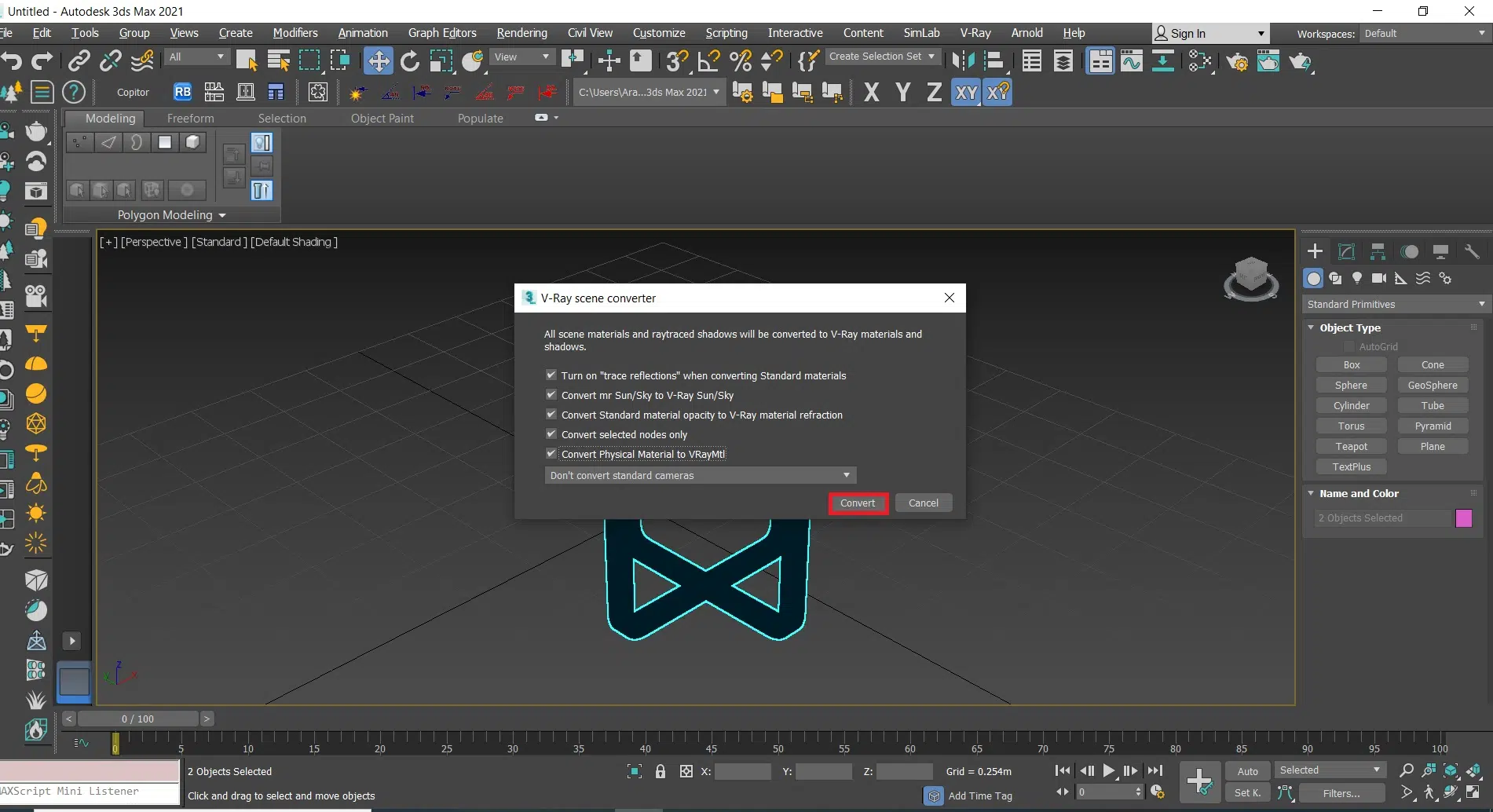
Task: Click the pink object color swatch
Action: tap(1463, 518)
